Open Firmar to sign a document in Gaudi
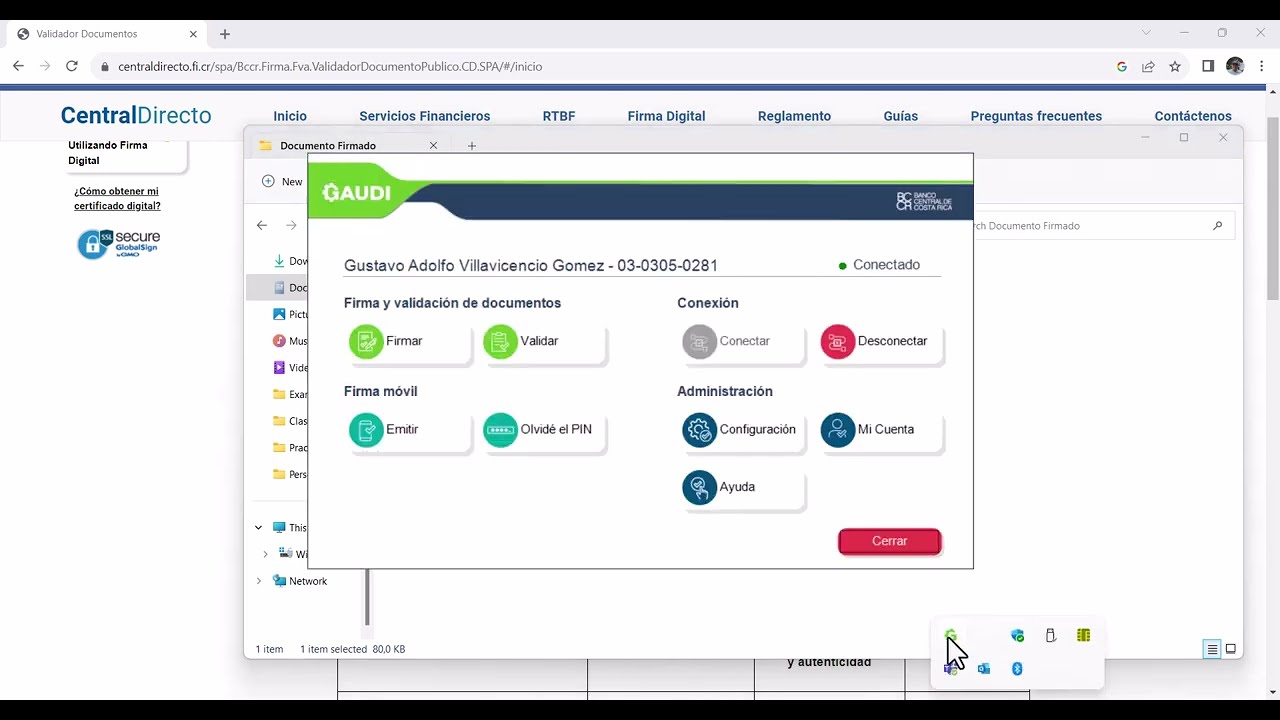This screenshot has width=1280, height=720. tap(409, 342)
